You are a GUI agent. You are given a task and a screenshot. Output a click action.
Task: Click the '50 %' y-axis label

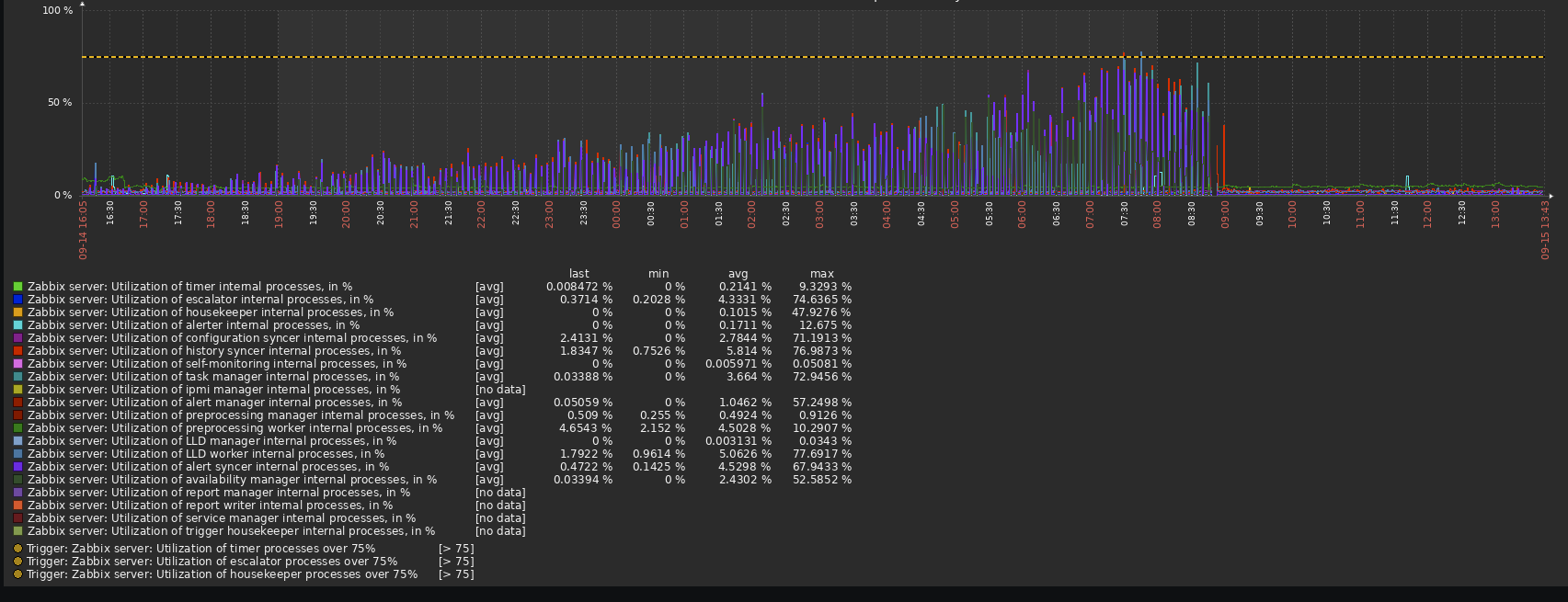pyautogui.click(x=61, y=103)
